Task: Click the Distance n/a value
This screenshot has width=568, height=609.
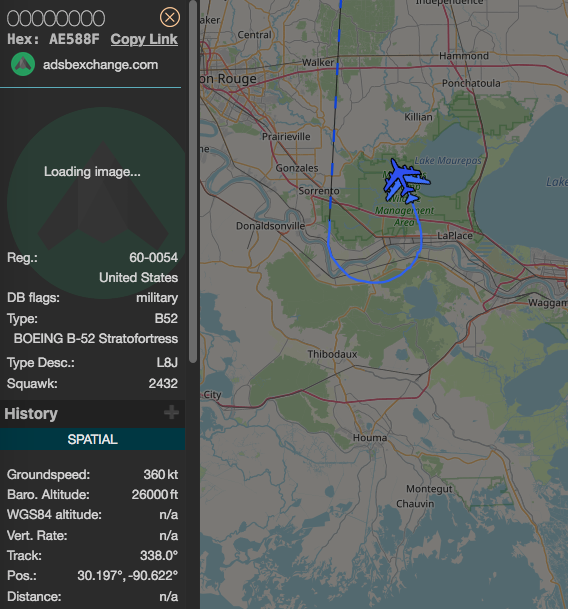Action: 169,597
